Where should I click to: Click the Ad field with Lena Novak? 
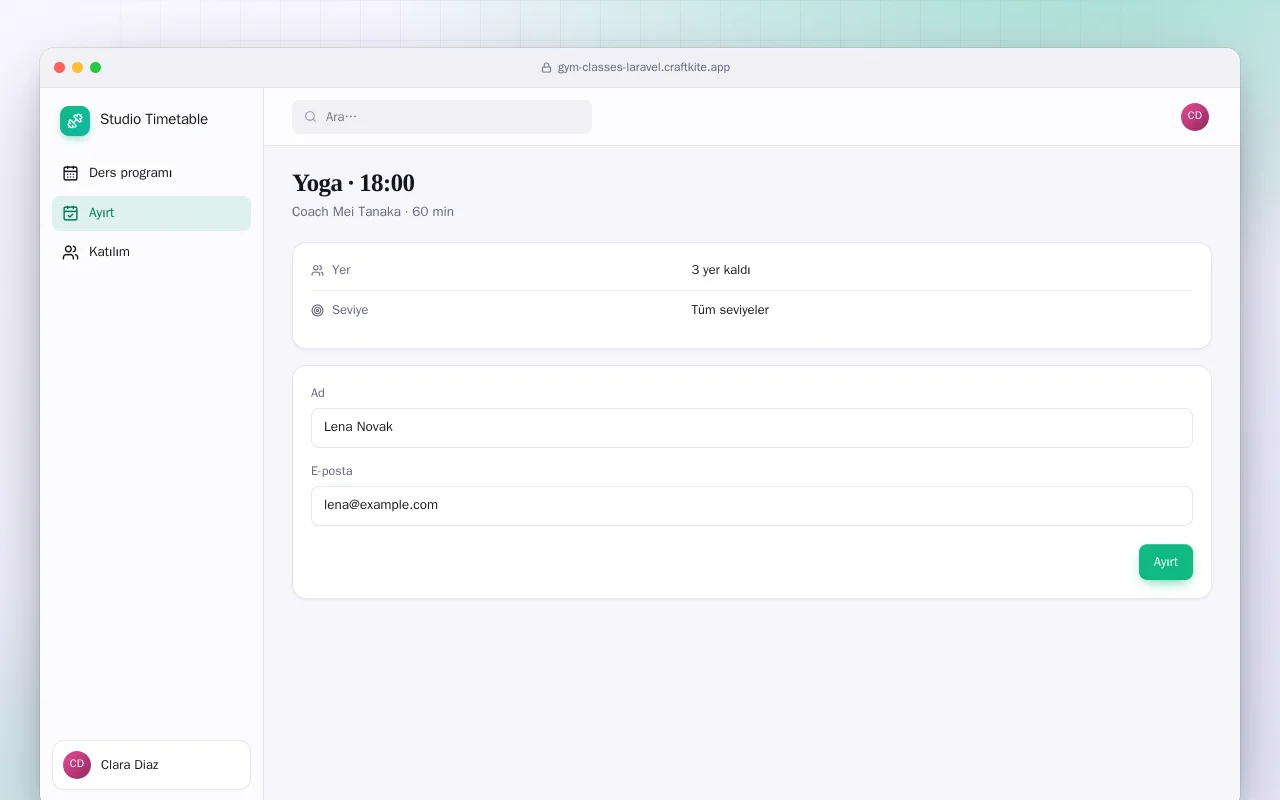click(x=752, y=428)
